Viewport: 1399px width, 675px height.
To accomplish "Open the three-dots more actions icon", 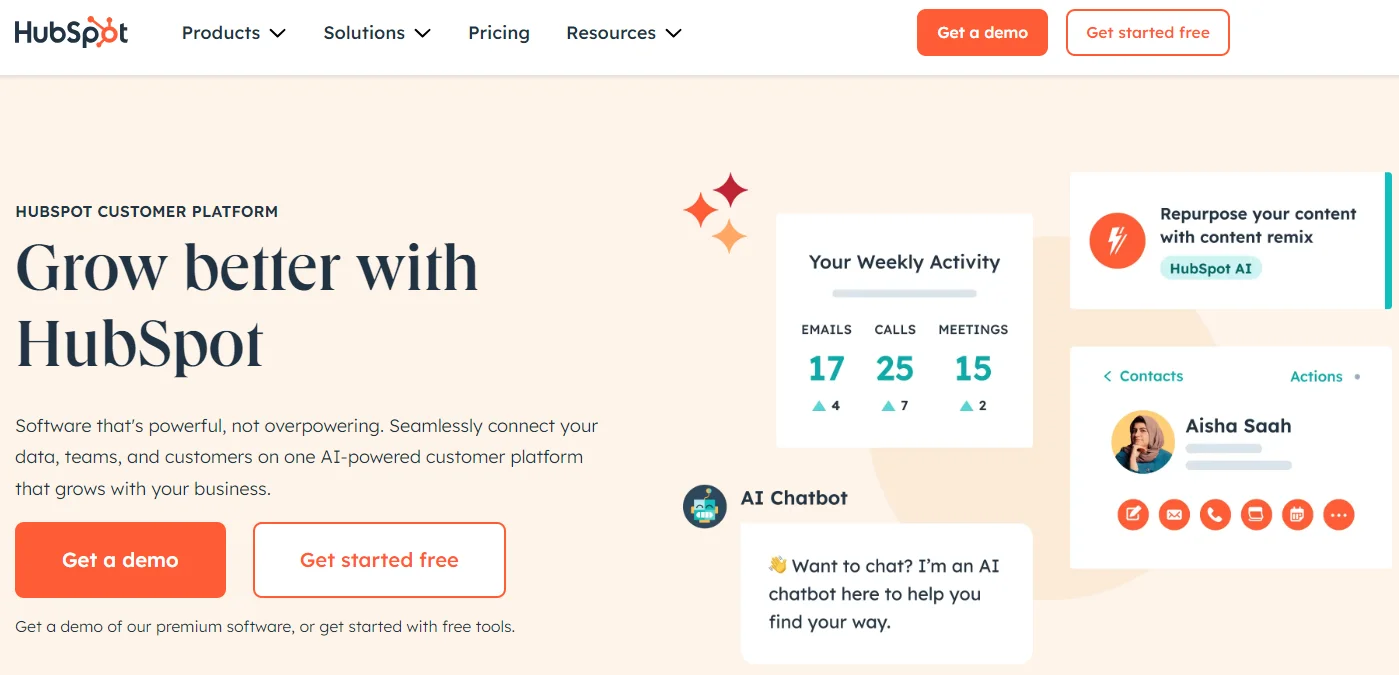I will pyautogui.click(x=1338, y=515).
